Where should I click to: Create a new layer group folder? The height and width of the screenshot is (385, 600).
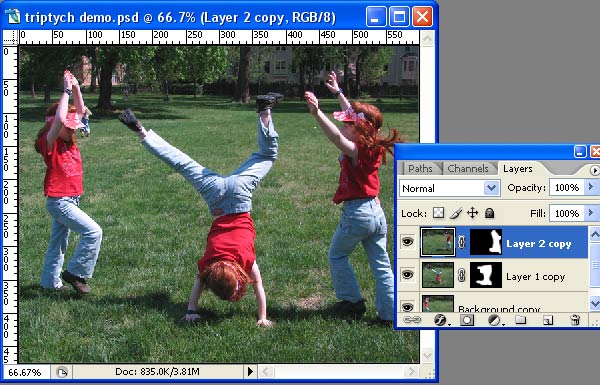pos(520,320)
